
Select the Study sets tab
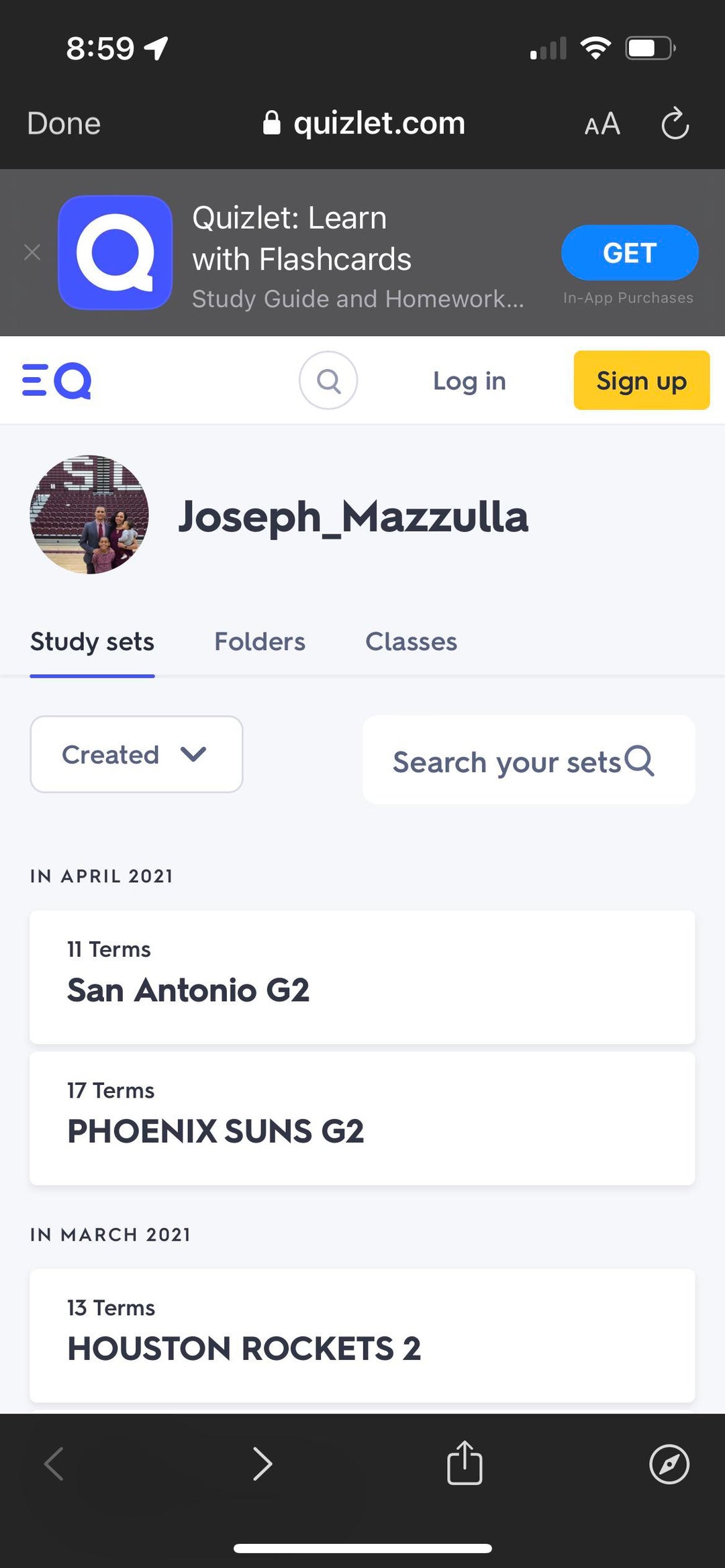coord(92,641)
